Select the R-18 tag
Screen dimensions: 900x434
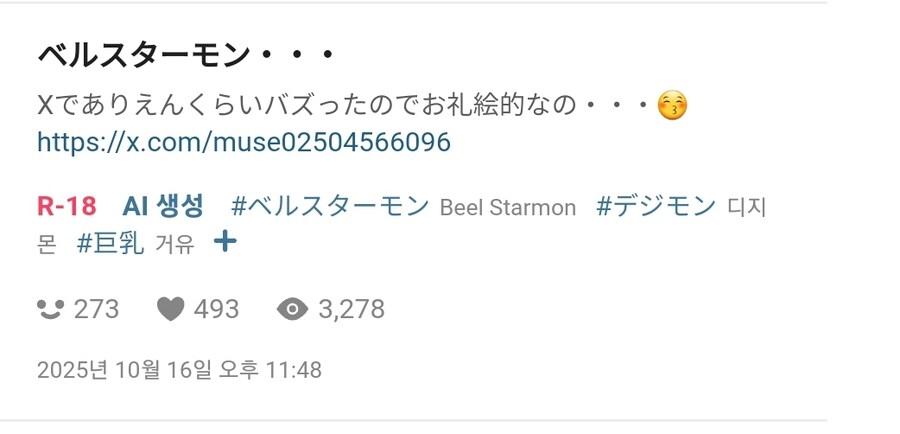(67, 206)
